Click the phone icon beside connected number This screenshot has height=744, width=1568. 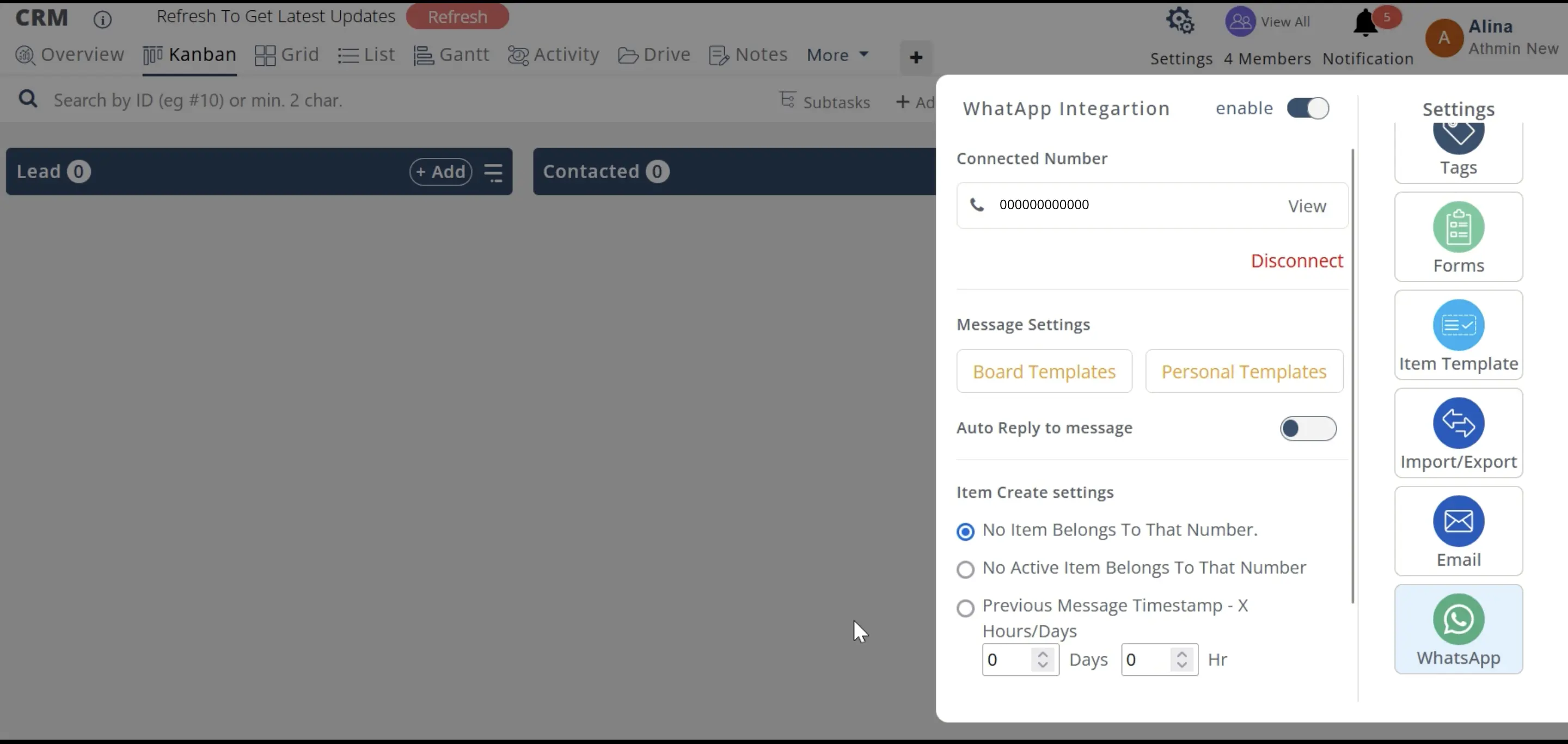click(976, 205)
